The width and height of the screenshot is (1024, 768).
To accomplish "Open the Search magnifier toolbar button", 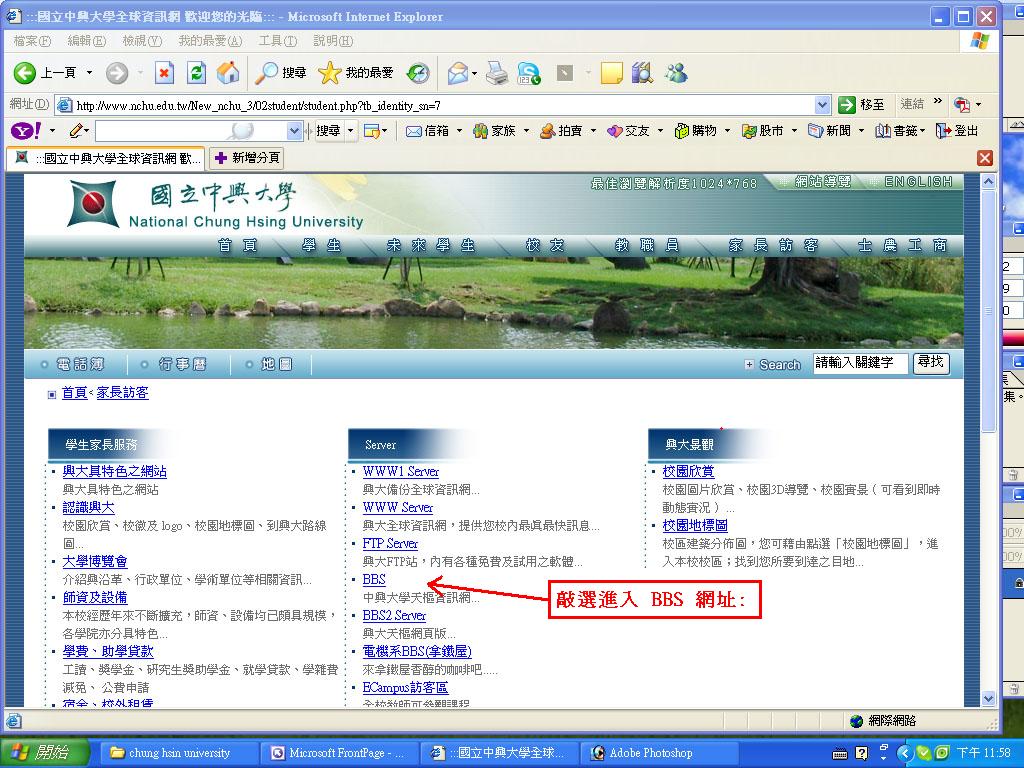I will (281, 72).
